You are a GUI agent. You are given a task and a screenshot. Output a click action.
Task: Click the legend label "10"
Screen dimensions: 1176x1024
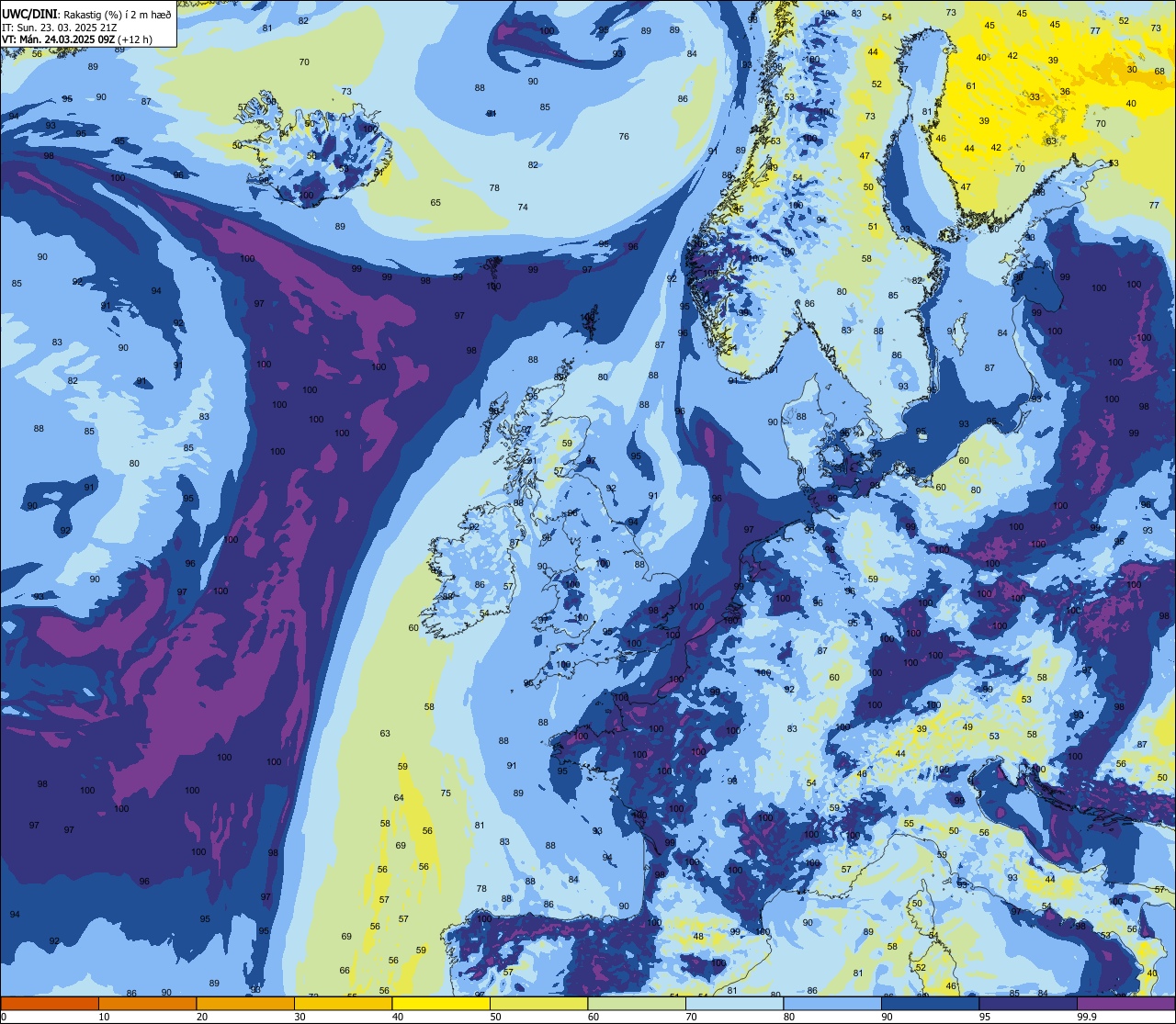pyautogui.click(x=104, y=1017)
